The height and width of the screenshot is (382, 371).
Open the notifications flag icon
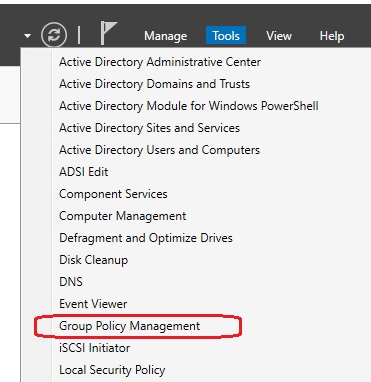[109, 33]
